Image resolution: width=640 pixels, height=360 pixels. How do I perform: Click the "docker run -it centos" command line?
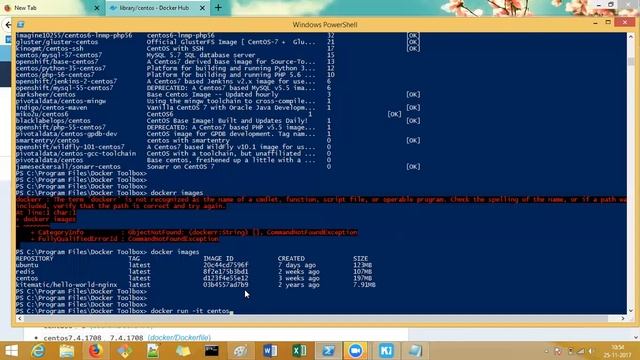point(190,311)
